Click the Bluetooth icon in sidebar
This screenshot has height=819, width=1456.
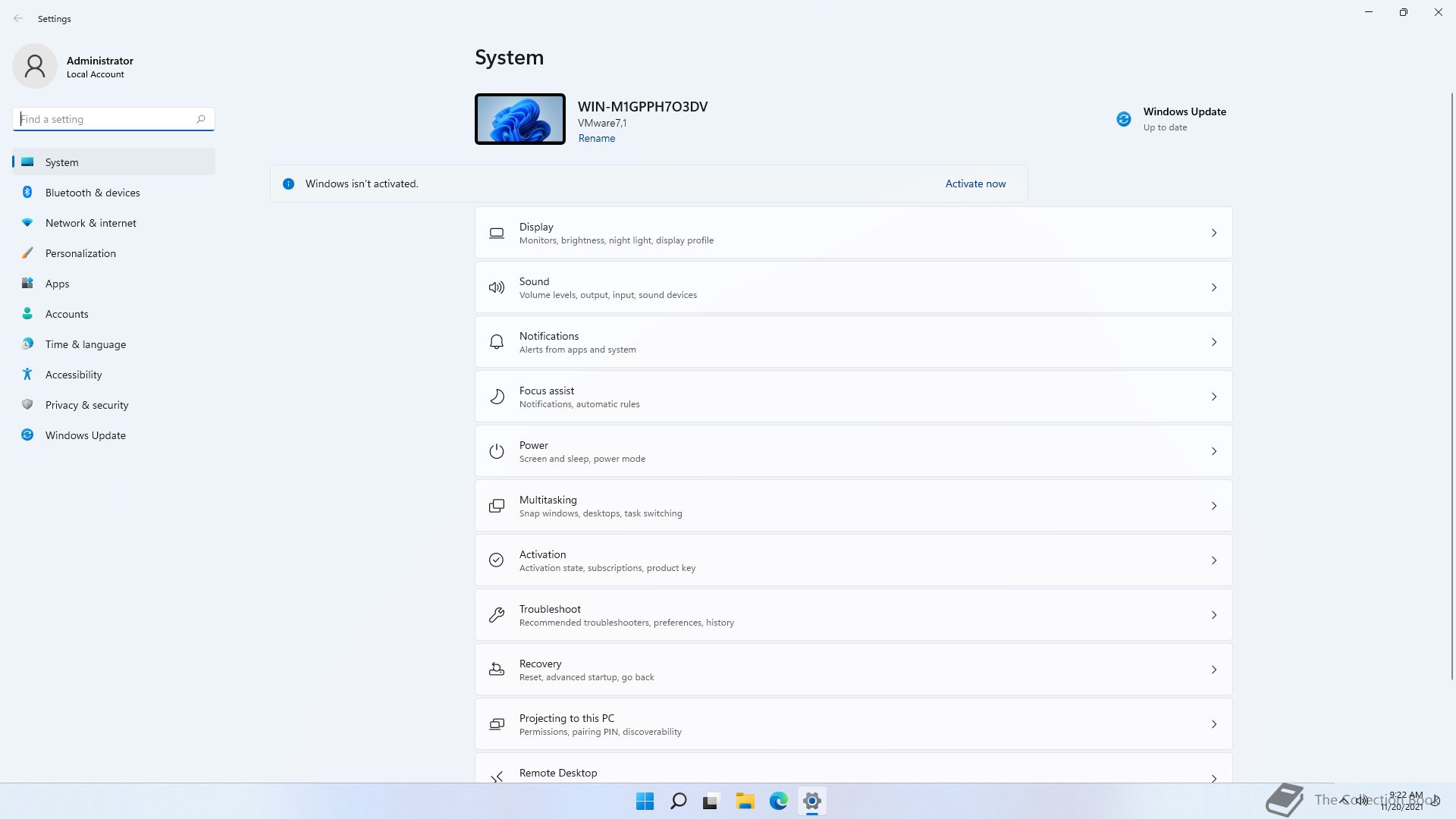27,193
